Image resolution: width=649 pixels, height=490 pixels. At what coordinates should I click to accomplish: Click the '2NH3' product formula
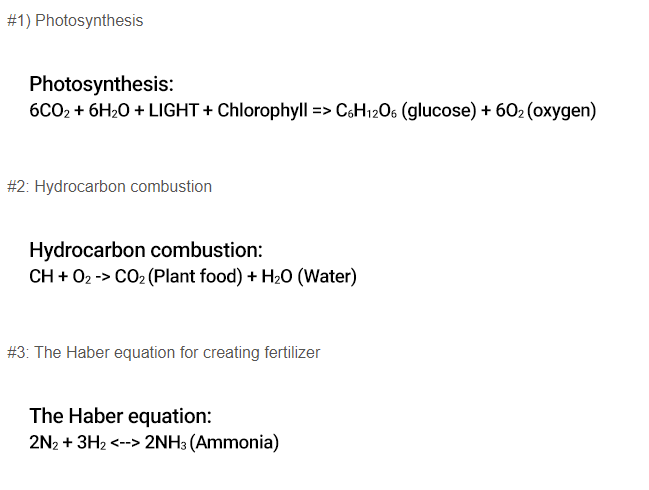165,442
